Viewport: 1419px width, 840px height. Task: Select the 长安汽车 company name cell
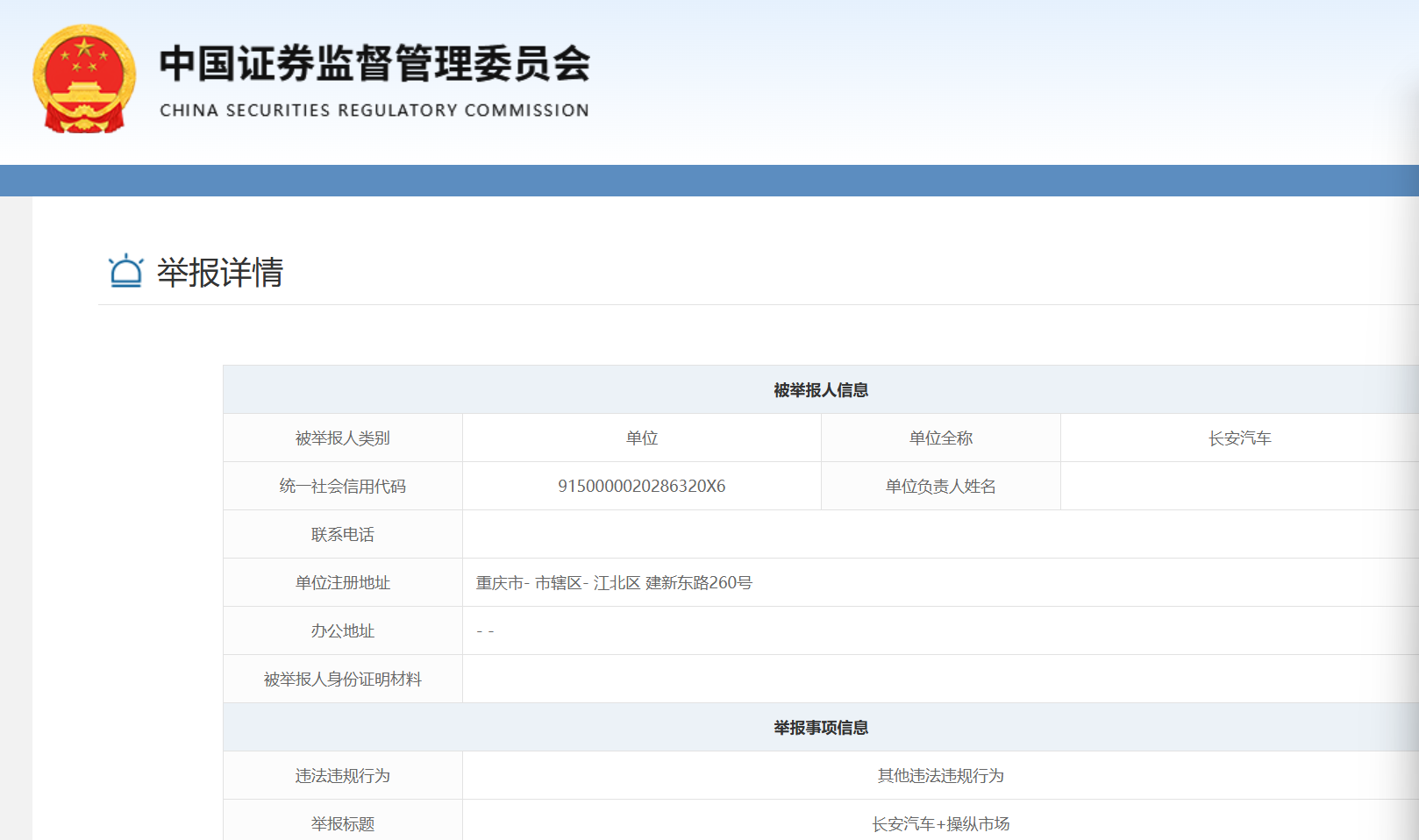[1240, 438]
